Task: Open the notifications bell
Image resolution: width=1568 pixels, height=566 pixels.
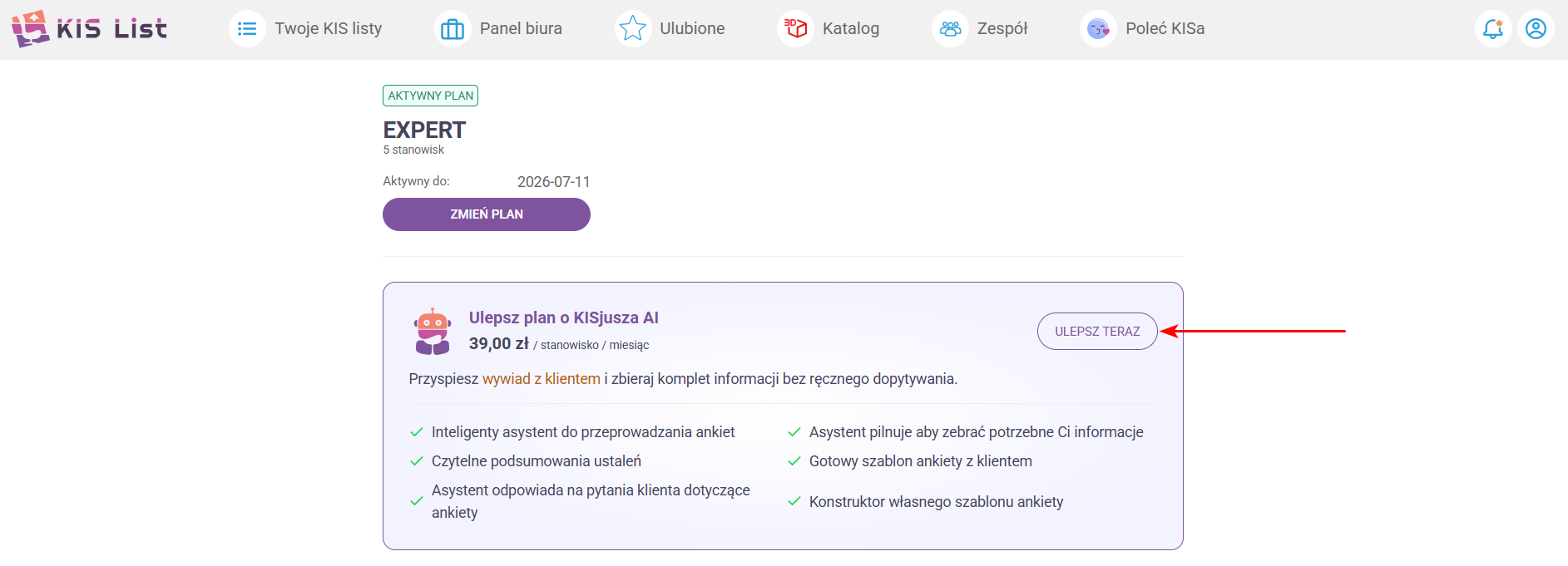Action: 1493,29
